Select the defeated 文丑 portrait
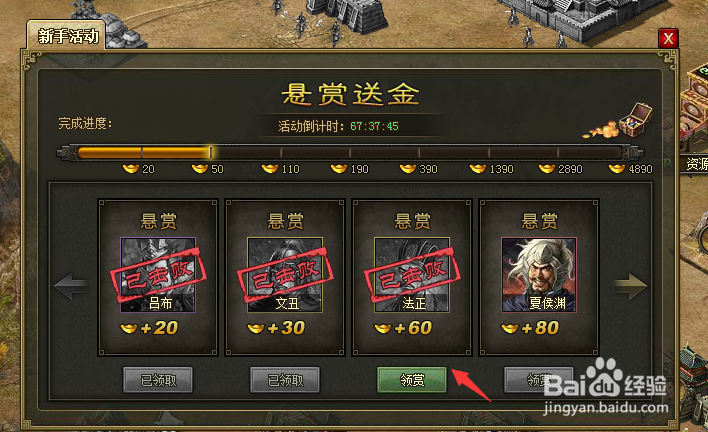 [285, 275]
